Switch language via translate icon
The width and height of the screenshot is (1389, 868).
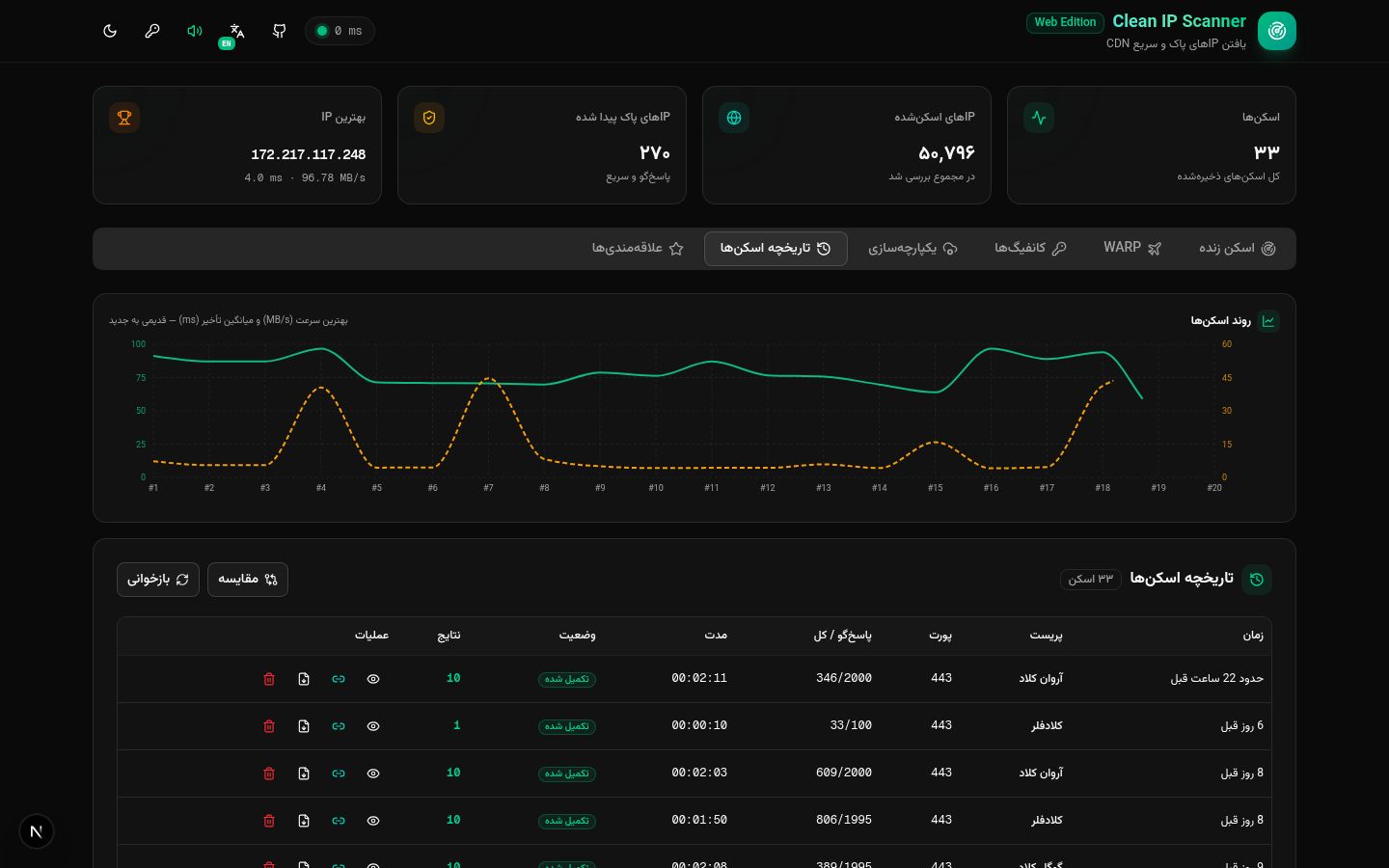[x=237, y=31]
